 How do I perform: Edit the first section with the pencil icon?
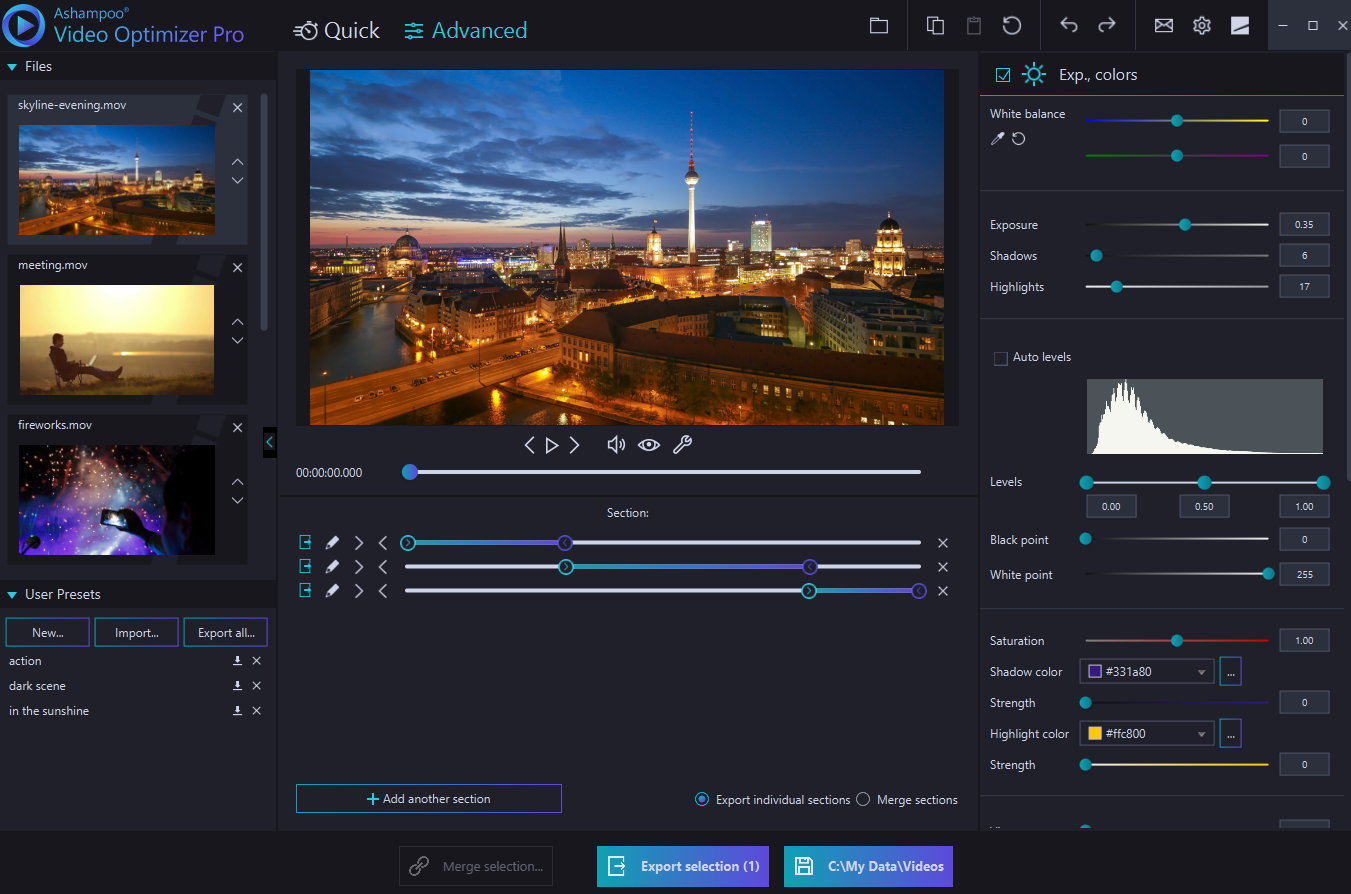[332, 541]
